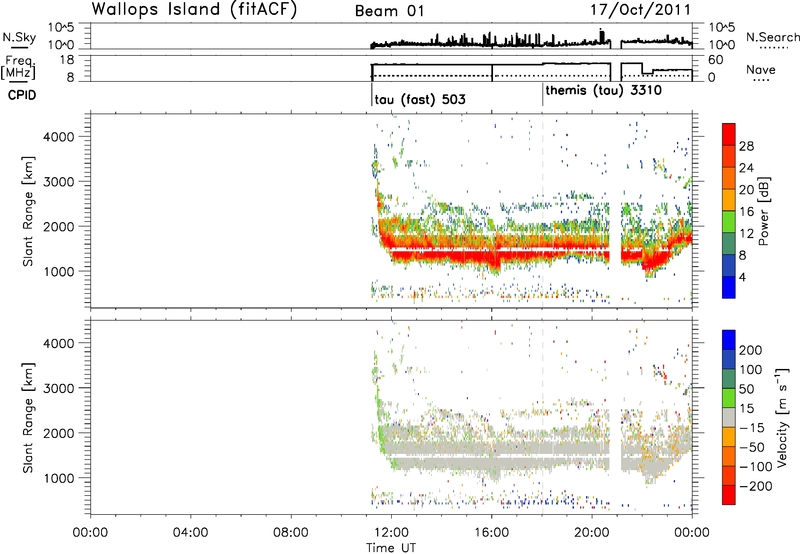This screenshot has width=800, height=554.
Task: Click the '-200' value on the Velocity colorbar
Action: (756, 487)
